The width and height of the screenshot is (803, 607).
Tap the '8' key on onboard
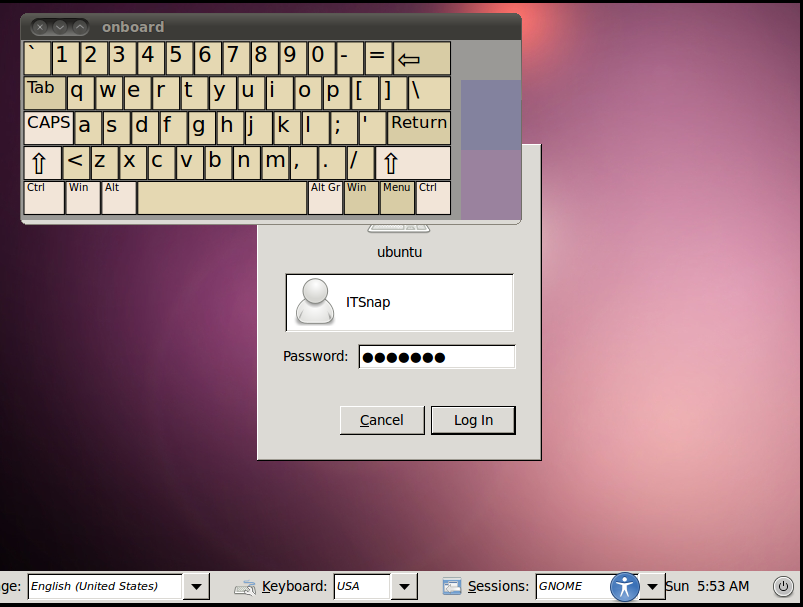click(264, 58)
